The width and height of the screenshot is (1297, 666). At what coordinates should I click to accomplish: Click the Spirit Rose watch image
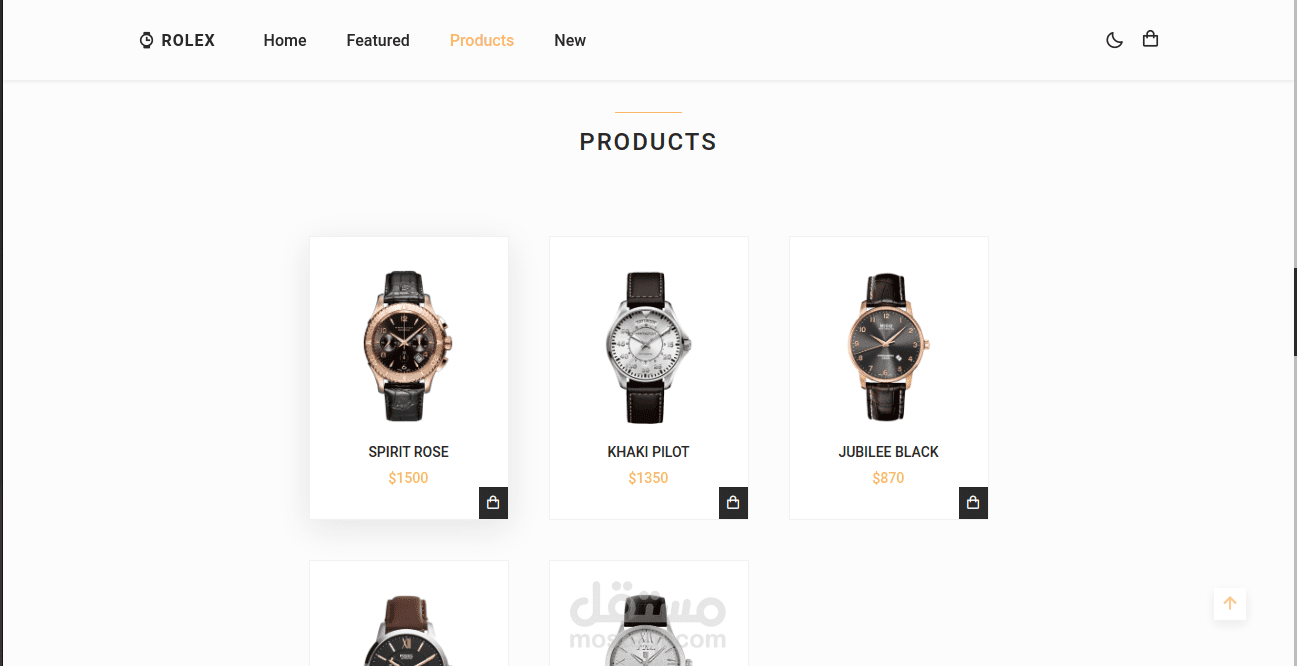(x=408, y=346)
